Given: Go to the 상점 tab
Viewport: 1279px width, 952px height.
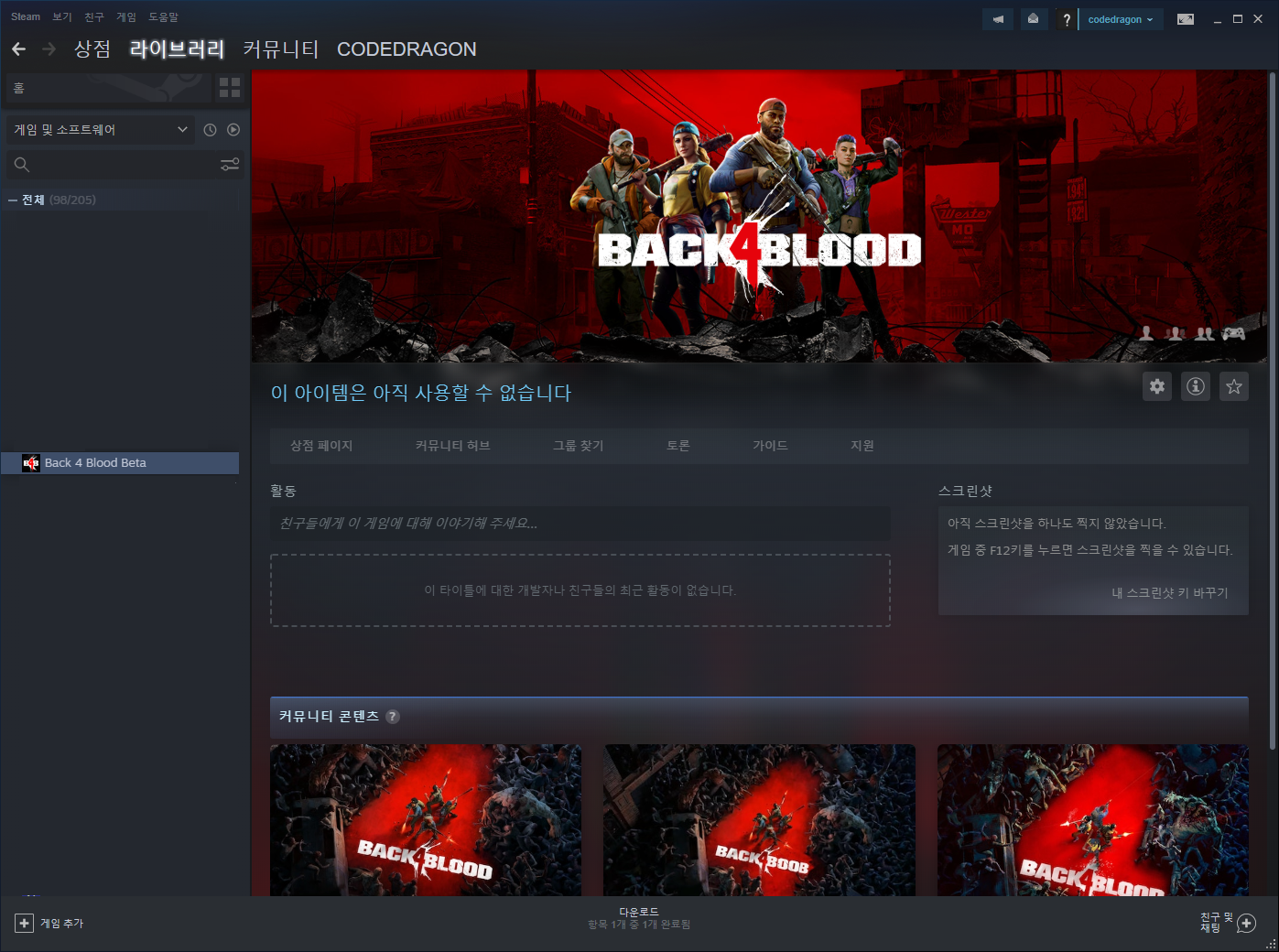Looking at the screenshot, I should coord(92,49).
